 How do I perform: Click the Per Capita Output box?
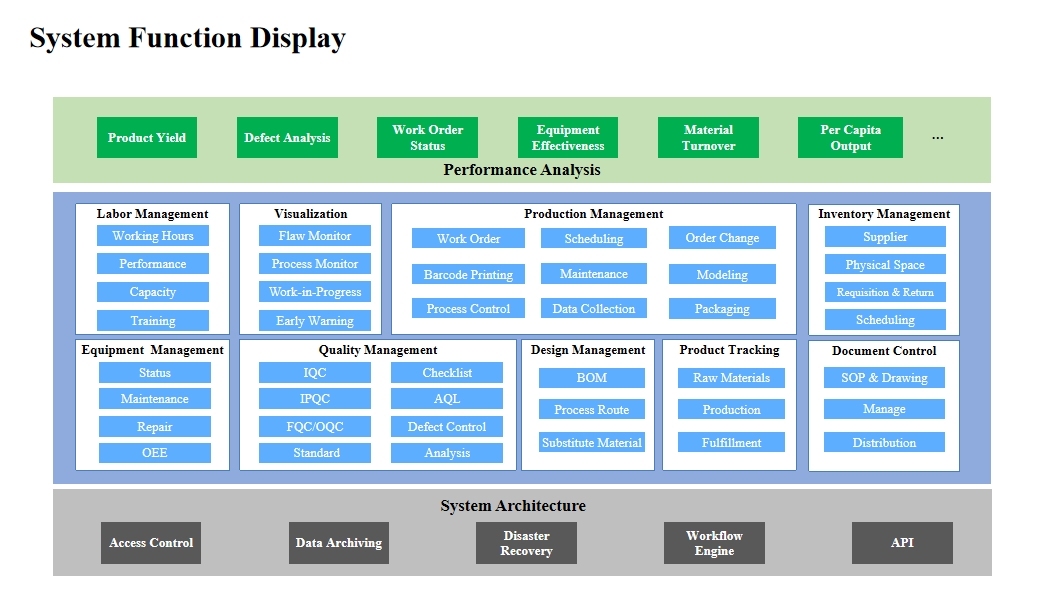point(850,138)
